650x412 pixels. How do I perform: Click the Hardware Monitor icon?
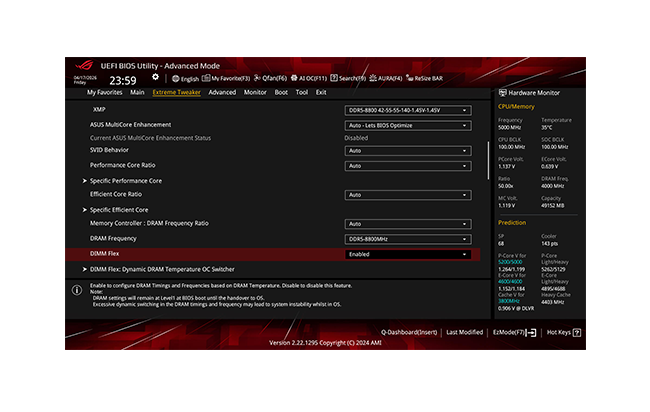[x=502, y=93]
